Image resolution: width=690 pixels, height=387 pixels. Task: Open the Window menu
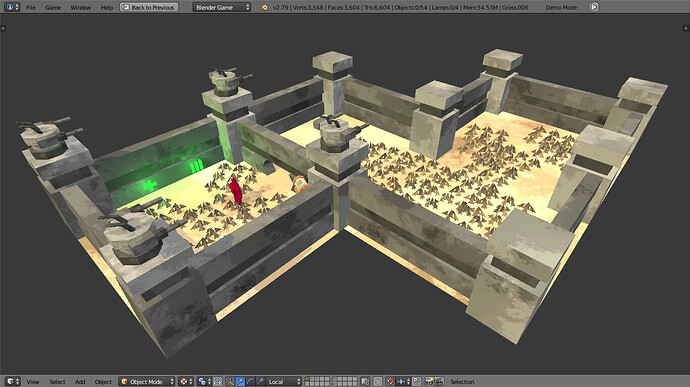[81, 7]
